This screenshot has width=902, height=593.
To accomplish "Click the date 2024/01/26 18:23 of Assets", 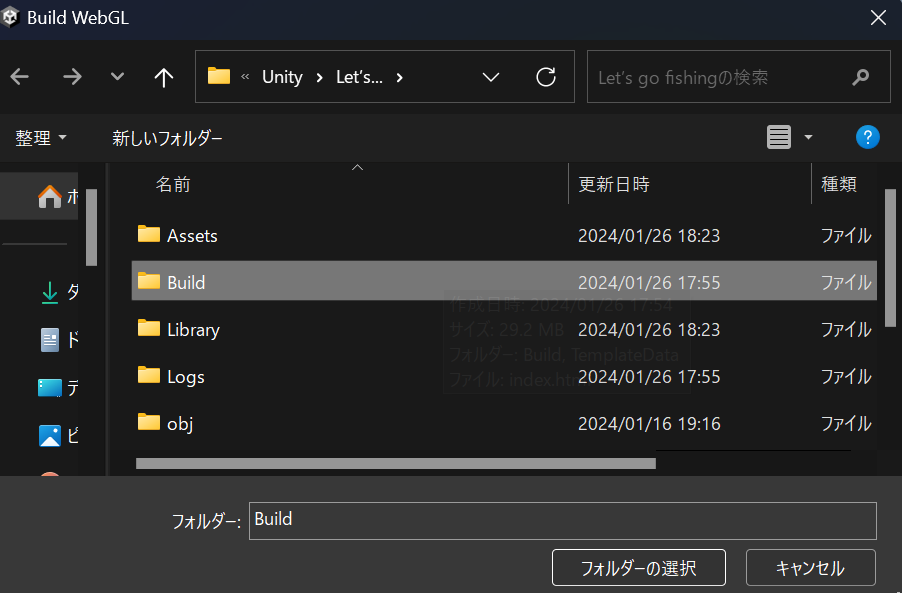I will (649, 236).
